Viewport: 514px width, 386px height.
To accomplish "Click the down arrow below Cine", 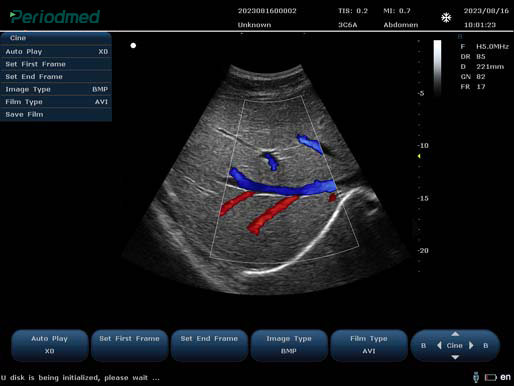I will coord(455,357).
